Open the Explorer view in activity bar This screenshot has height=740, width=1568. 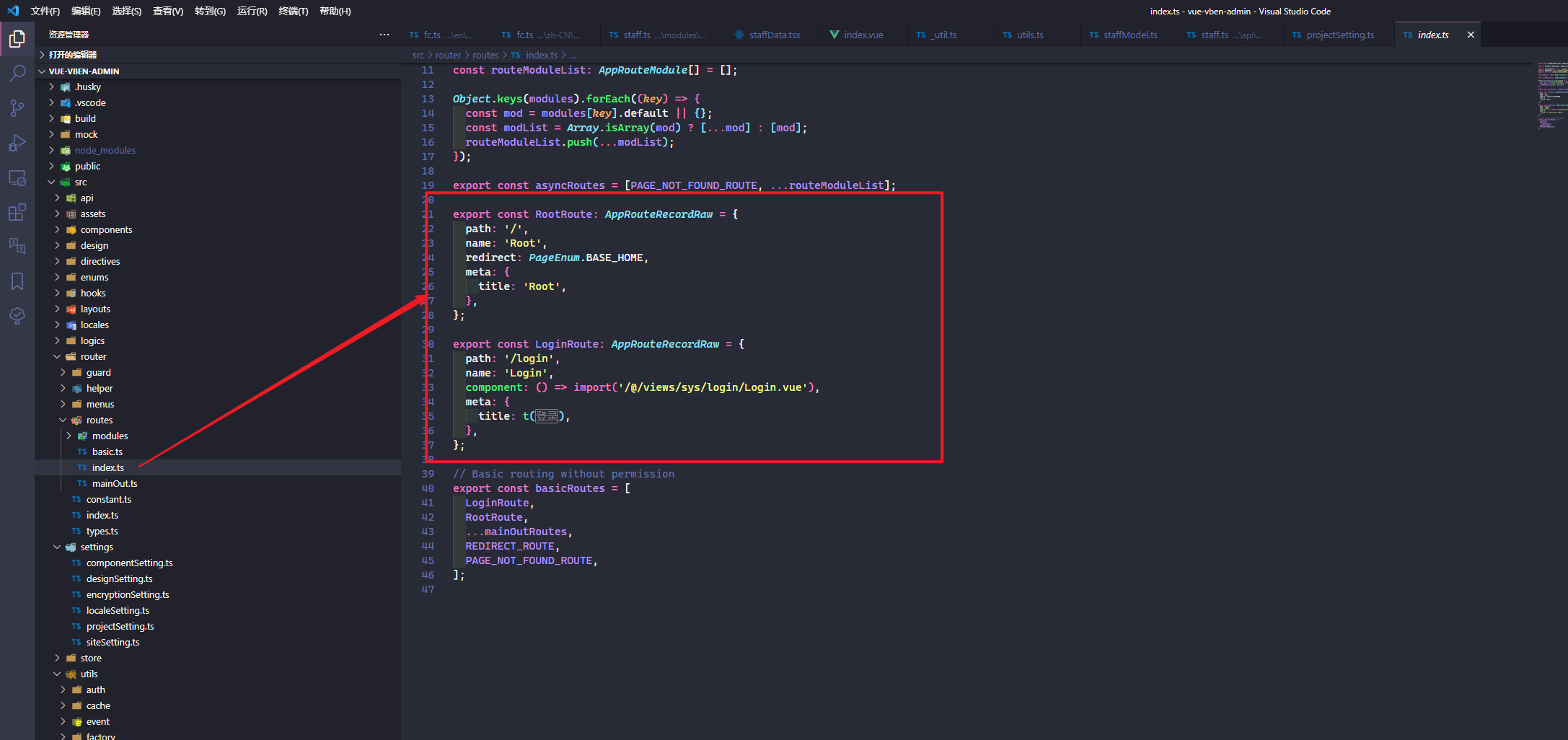[17, 38]
